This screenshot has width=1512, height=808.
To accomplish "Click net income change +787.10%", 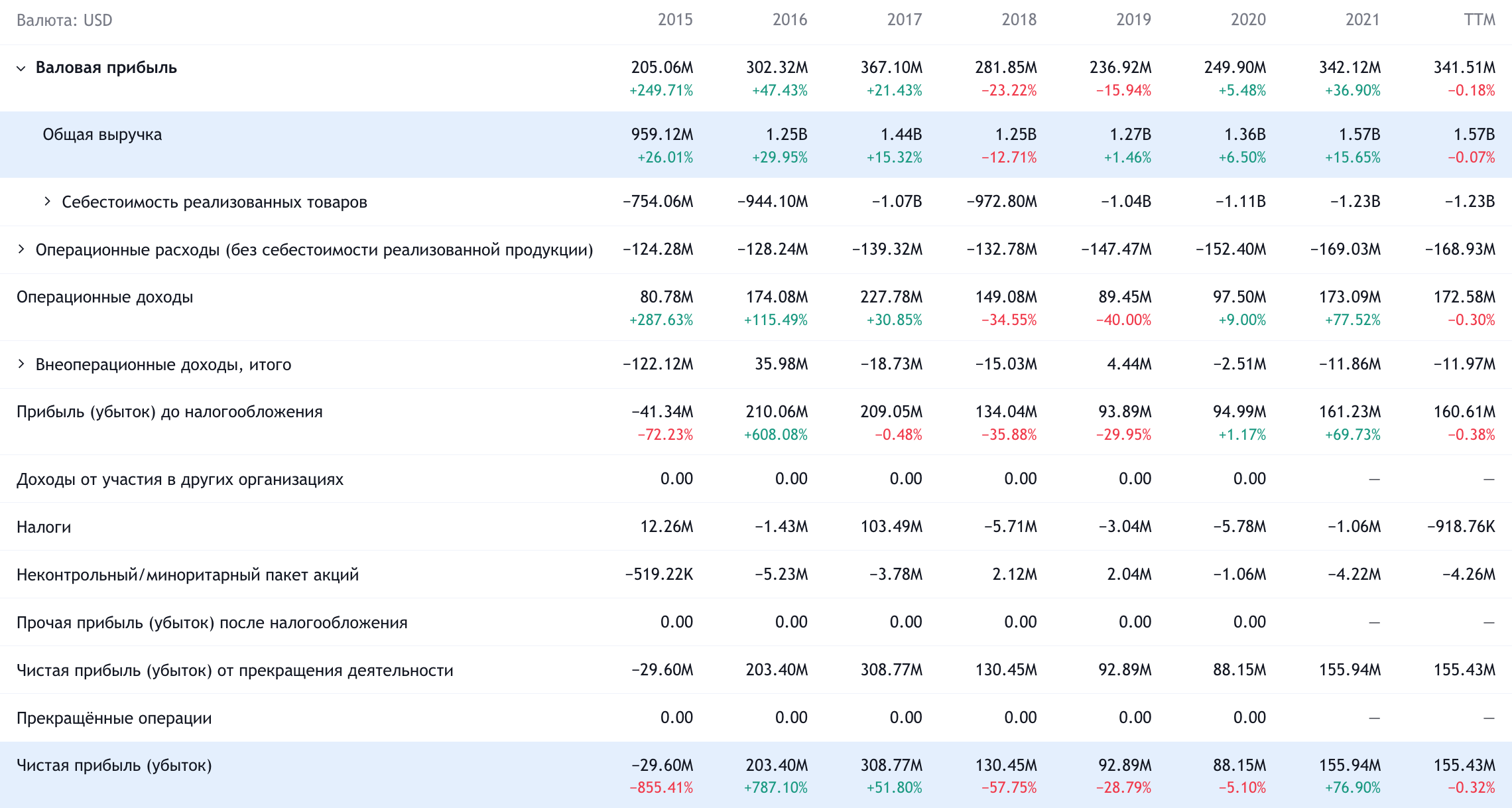I will [776, 788].
